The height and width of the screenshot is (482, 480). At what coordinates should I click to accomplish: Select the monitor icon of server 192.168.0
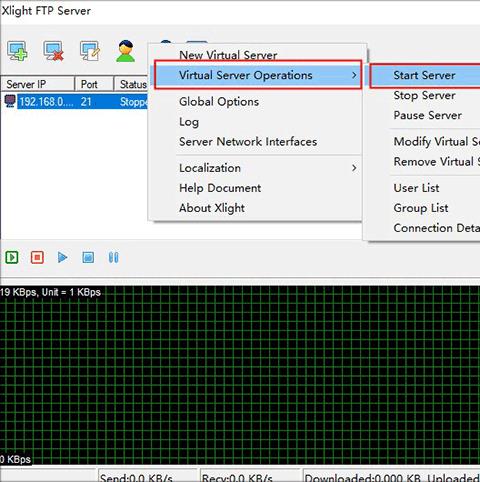coord(10,101)
